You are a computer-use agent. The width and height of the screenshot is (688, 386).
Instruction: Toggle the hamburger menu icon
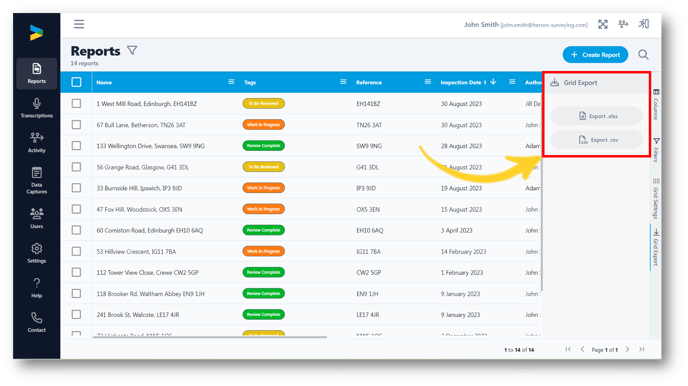click(79, 24)
